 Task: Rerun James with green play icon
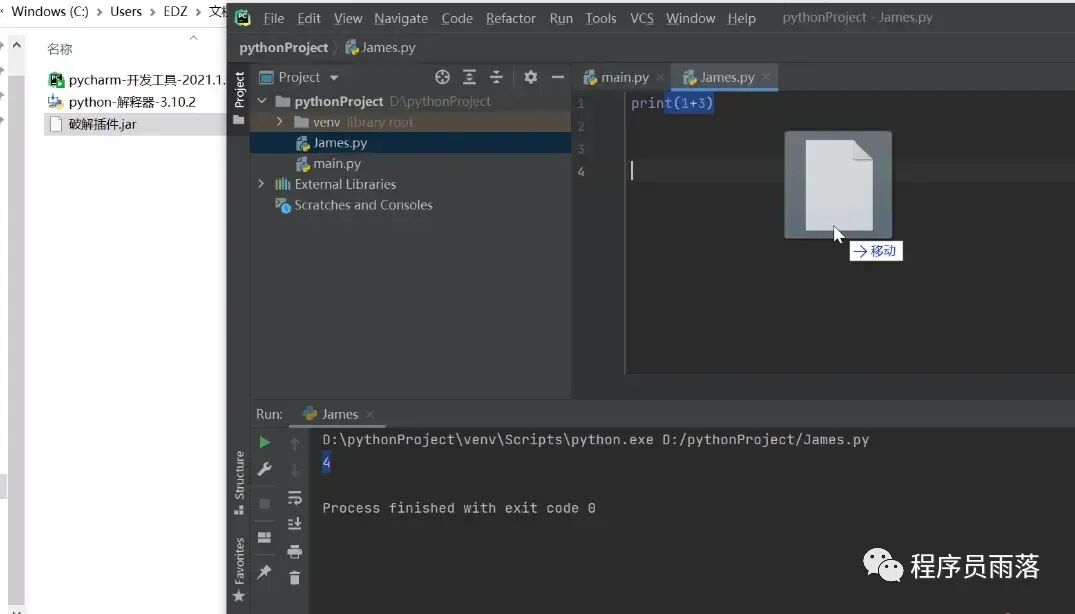click(x=265, y=443)
